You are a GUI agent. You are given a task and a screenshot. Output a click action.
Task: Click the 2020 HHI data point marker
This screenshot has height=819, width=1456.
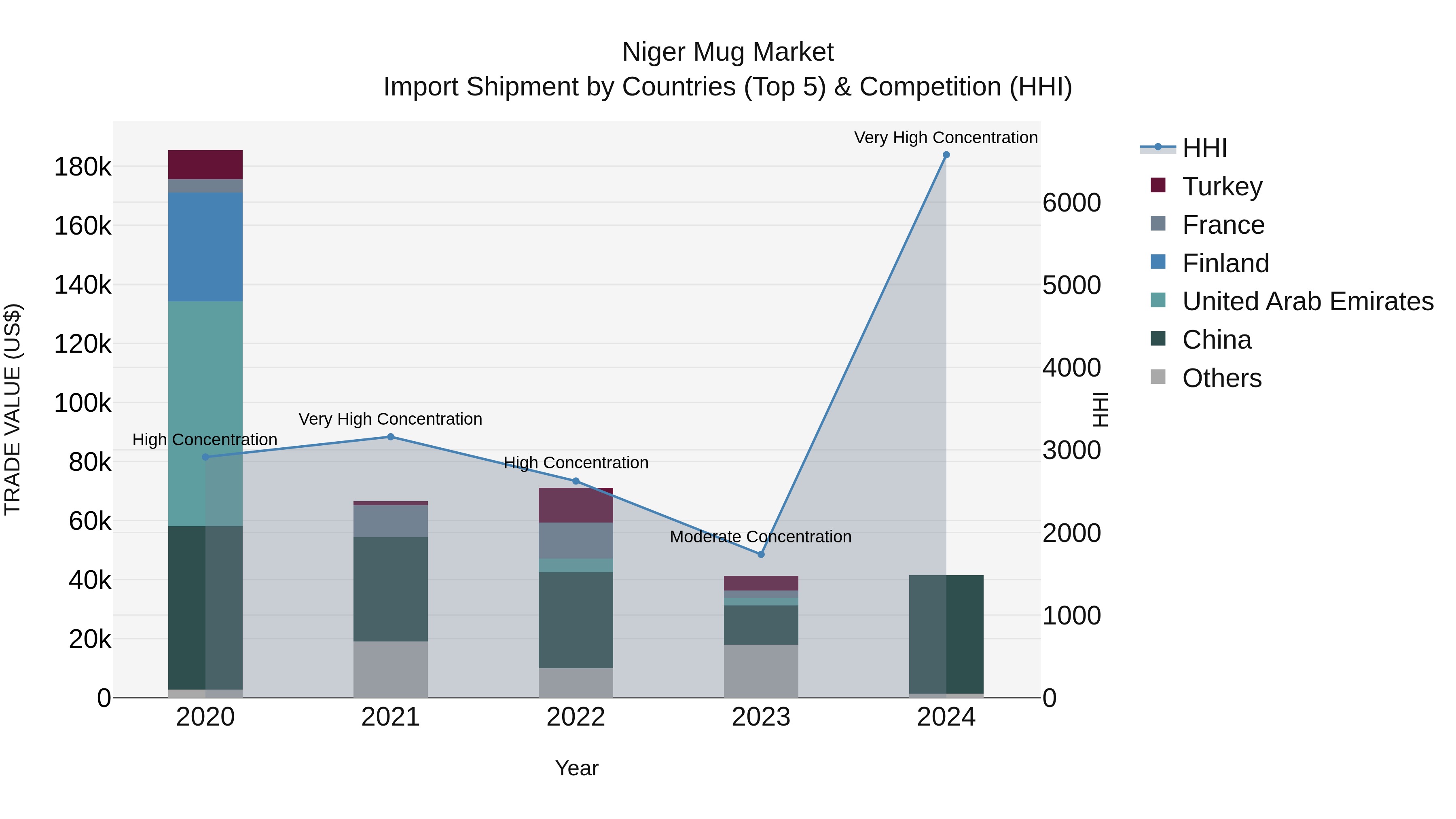(205, 457)
